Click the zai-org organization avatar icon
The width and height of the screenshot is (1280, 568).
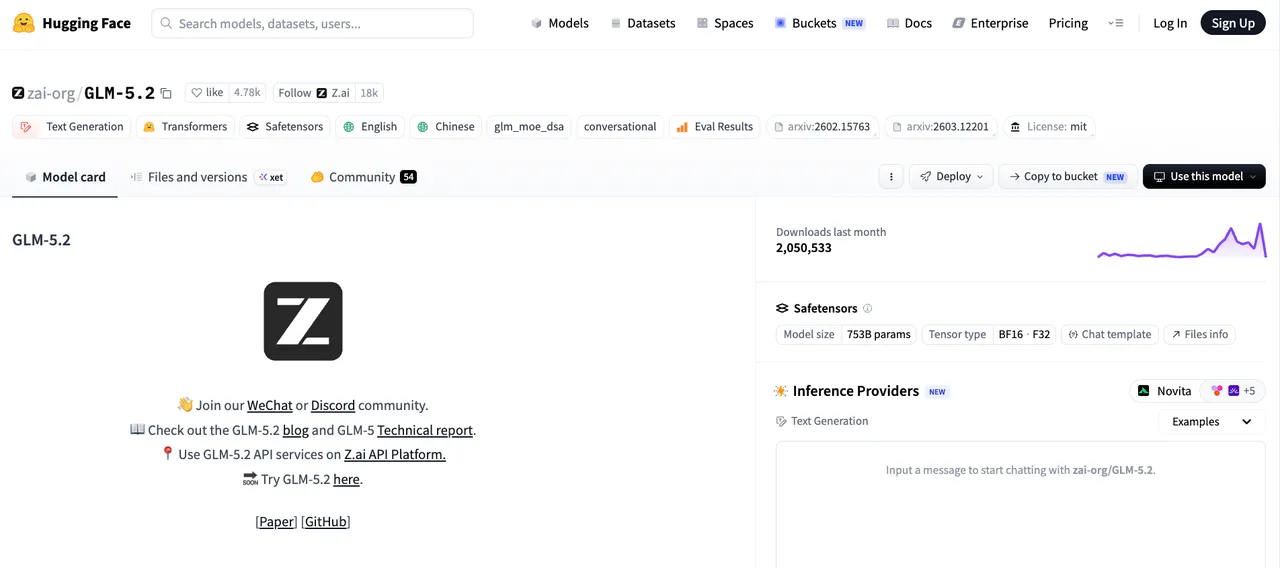point(18,93)
